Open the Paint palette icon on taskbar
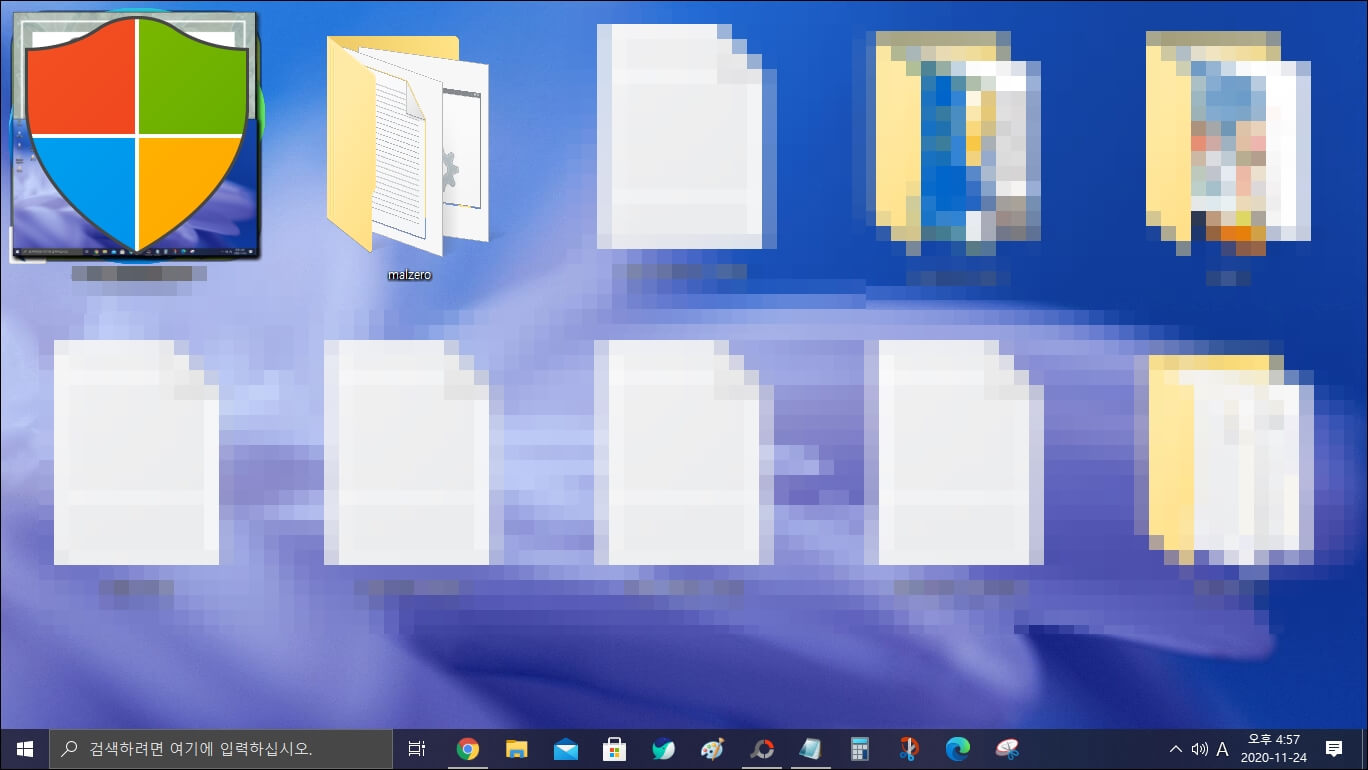Viewport: 1368px width, 770px height. point(712,748)
